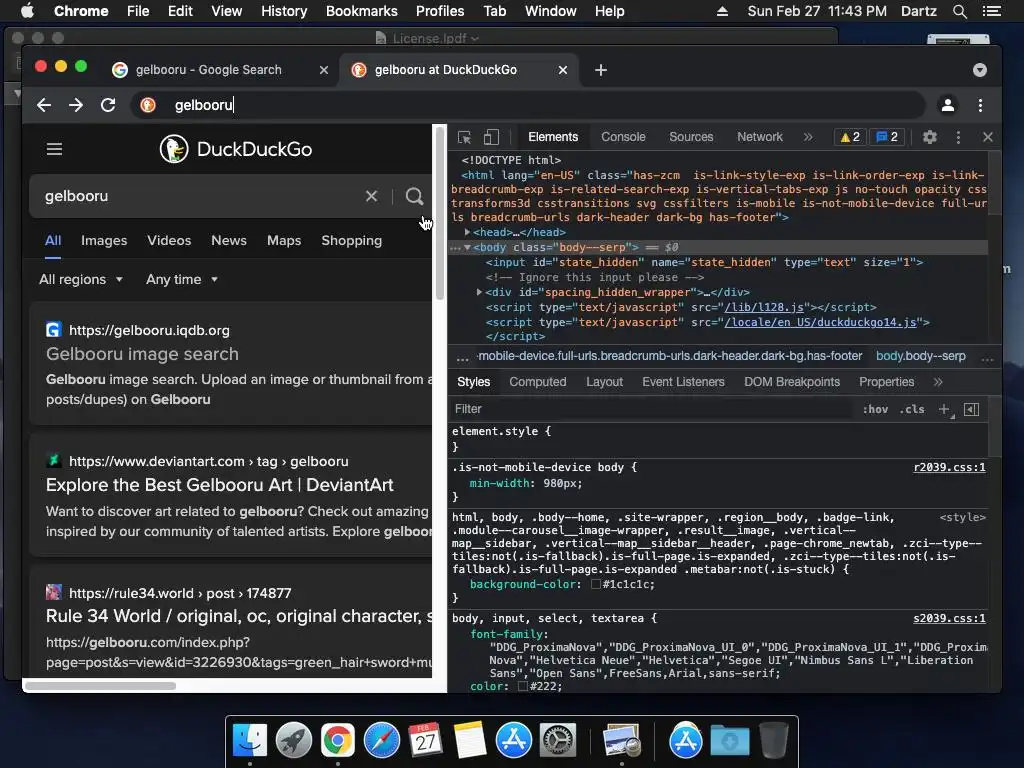
Task: Open the Computed styles tab
Action: (x=537, y=382)
